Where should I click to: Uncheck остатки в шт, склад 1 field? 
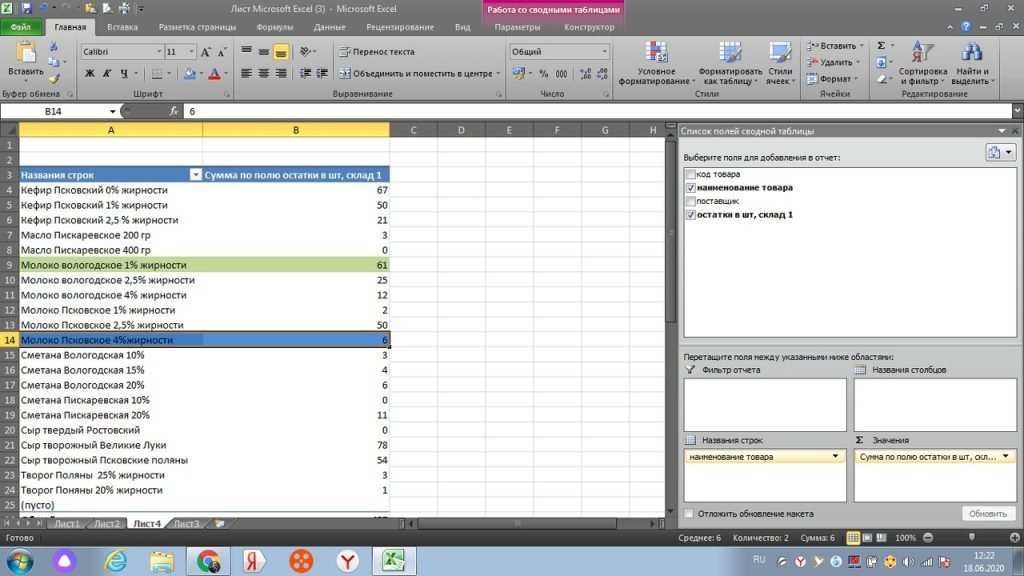pyautogui.click(x=690, y=214)
